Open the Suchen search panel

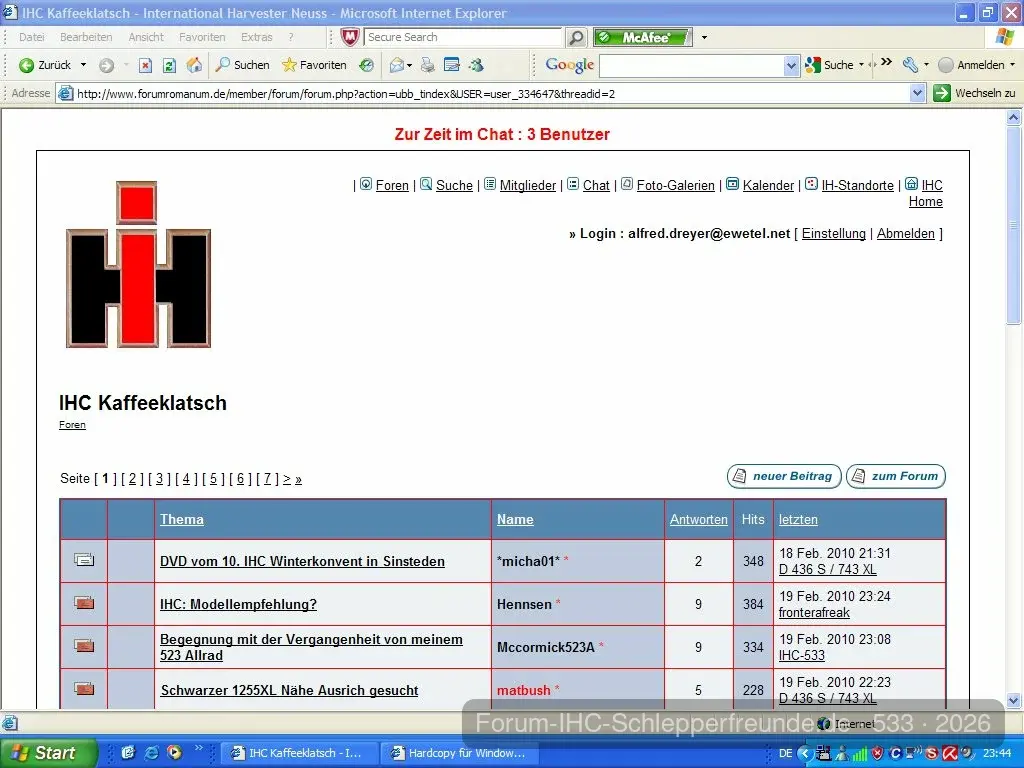[242, 65]
